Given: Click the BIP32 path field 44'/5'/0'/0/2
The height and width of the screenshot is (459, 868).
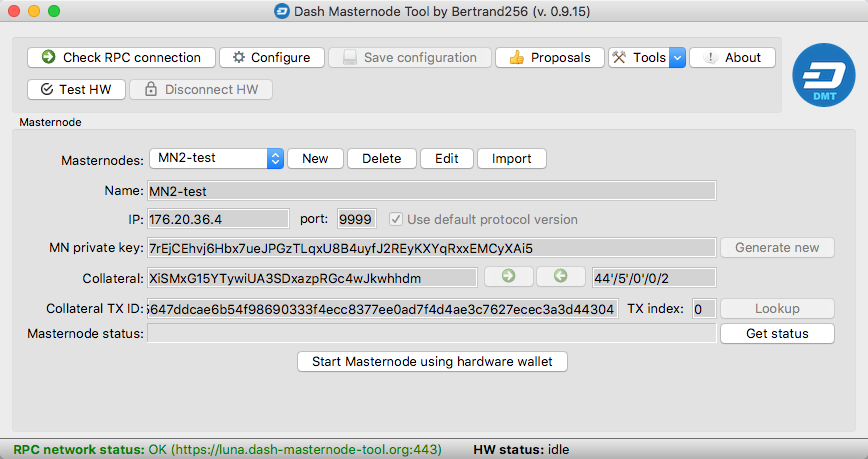Looking at the screenshot, I should (654, 278).
